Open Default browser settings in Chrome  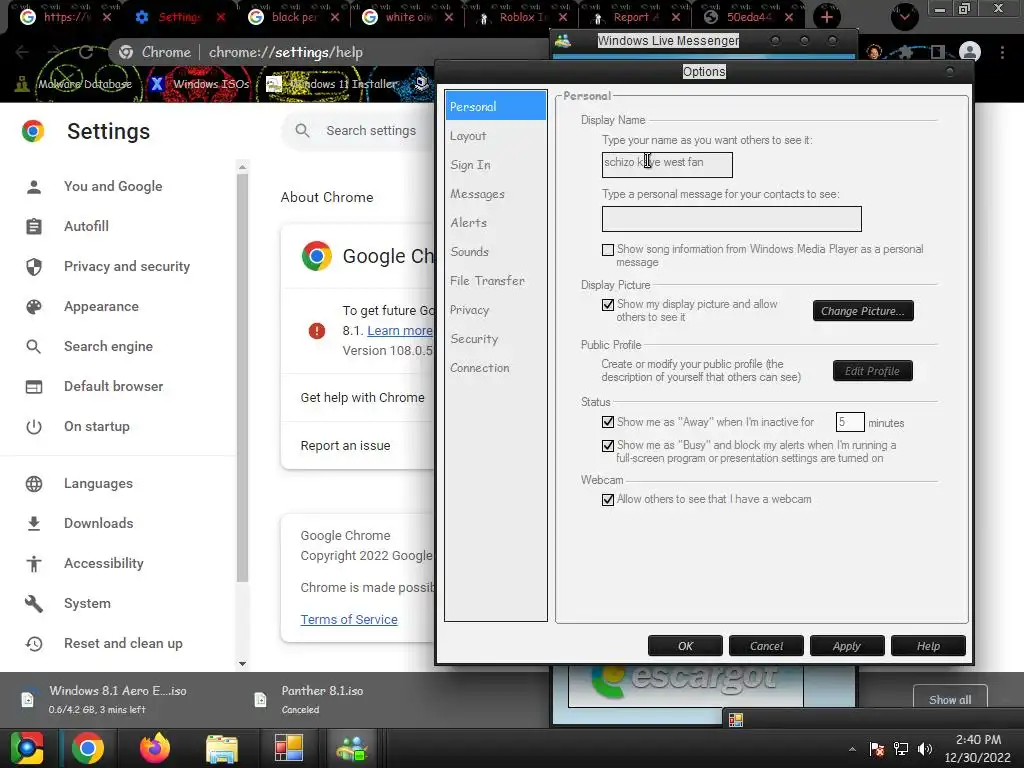coord(114,386)
